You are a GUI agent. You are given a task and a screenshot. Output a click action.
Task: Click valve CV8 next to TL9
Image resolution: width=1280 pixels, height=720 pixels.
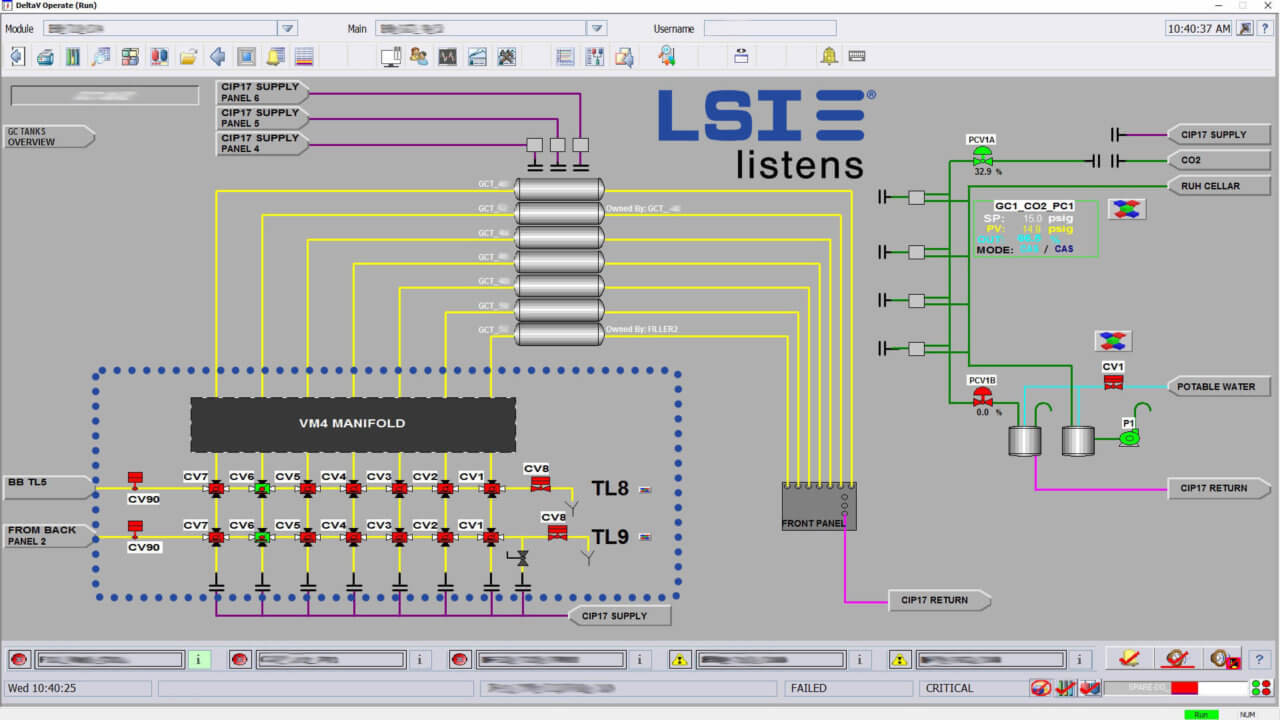[x=557, y=531]
